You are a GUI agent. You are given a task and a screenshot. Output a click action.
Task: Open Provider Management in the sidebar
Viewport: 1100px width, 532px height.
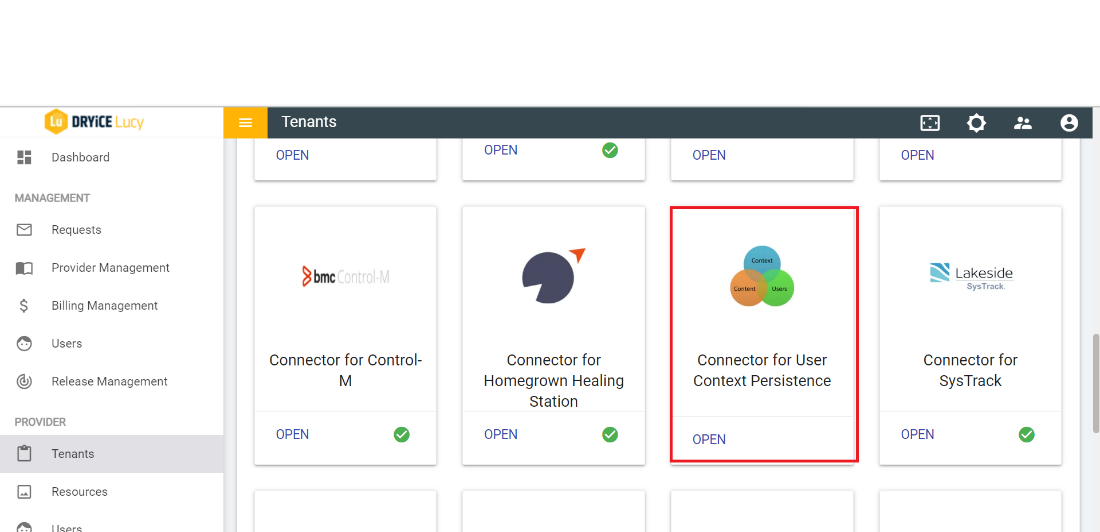[x=110, y=268]
